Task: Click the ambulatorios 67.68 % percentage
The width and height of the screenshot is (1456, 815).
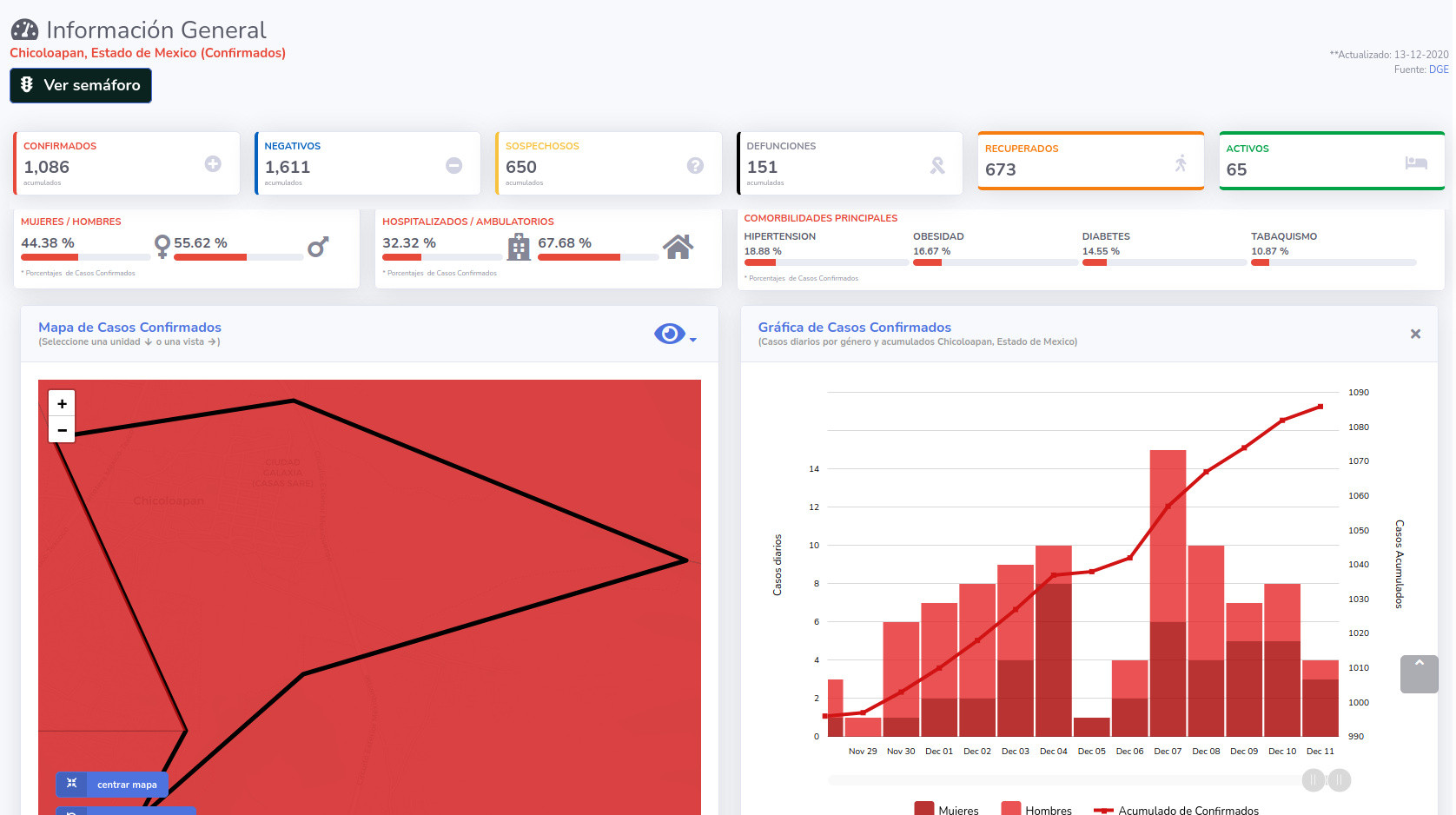Action: [565, 243]
